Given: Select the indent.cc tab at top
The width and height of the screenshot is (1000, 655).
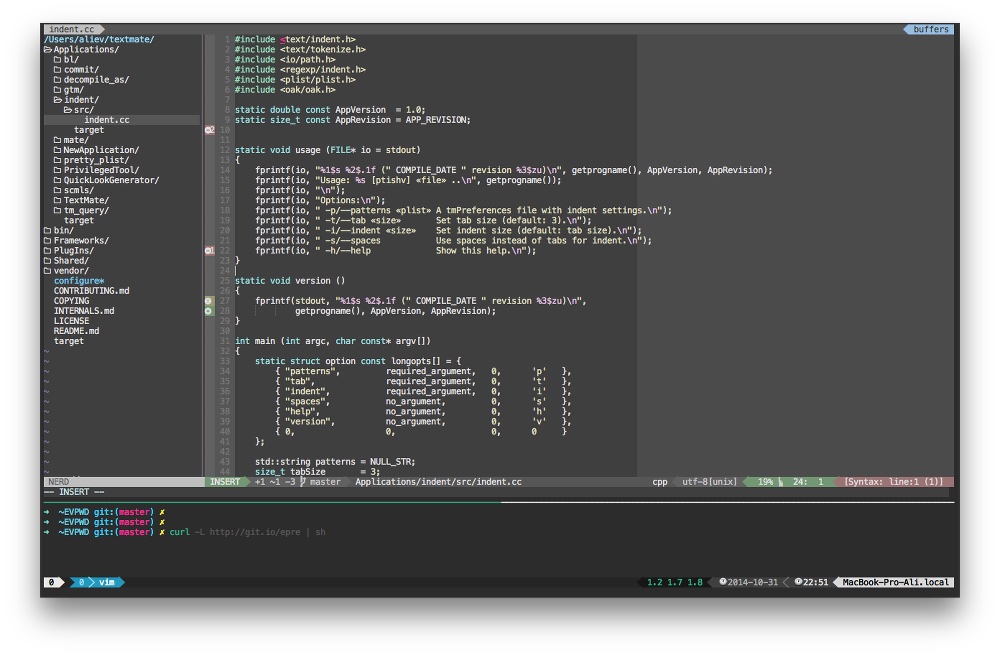Looking at the screenshot, I should [72, 29].
